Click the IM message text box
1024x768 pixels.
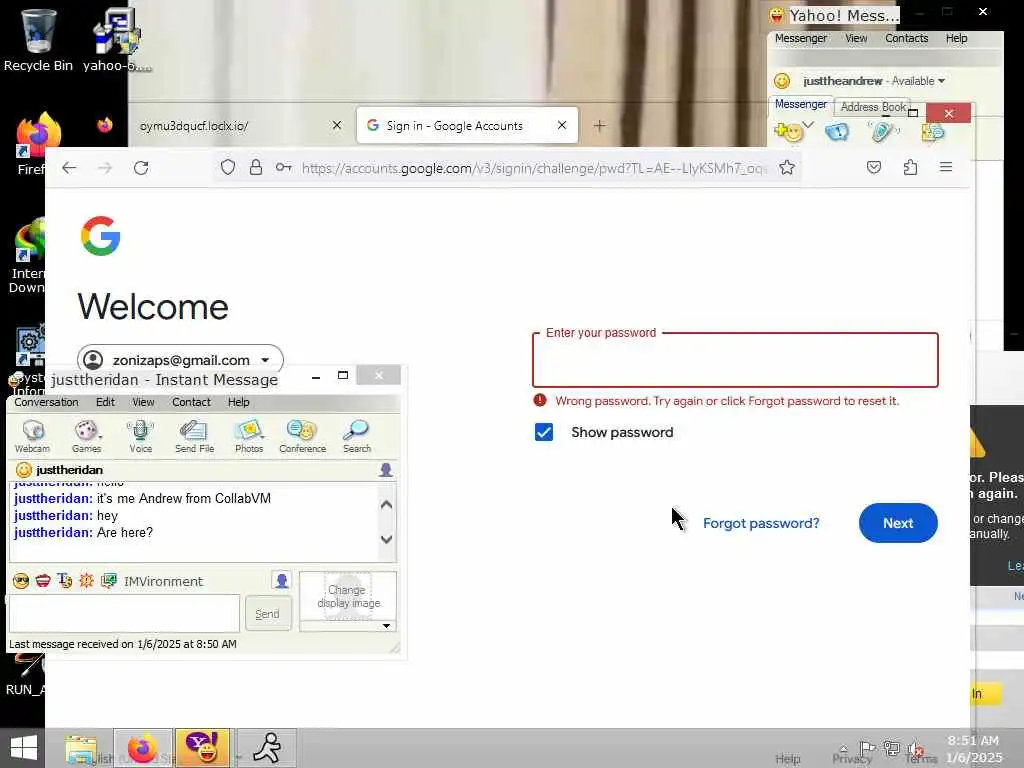point(124,613)
